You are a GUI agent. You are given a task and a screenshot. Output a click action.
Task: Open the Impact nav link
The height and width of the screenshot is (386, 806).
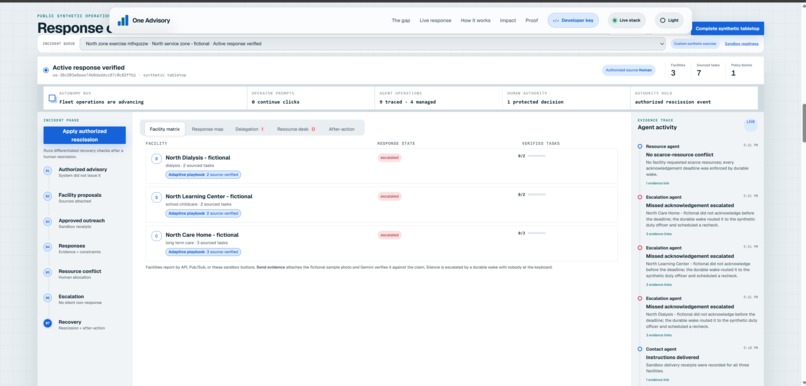point(508,21)
